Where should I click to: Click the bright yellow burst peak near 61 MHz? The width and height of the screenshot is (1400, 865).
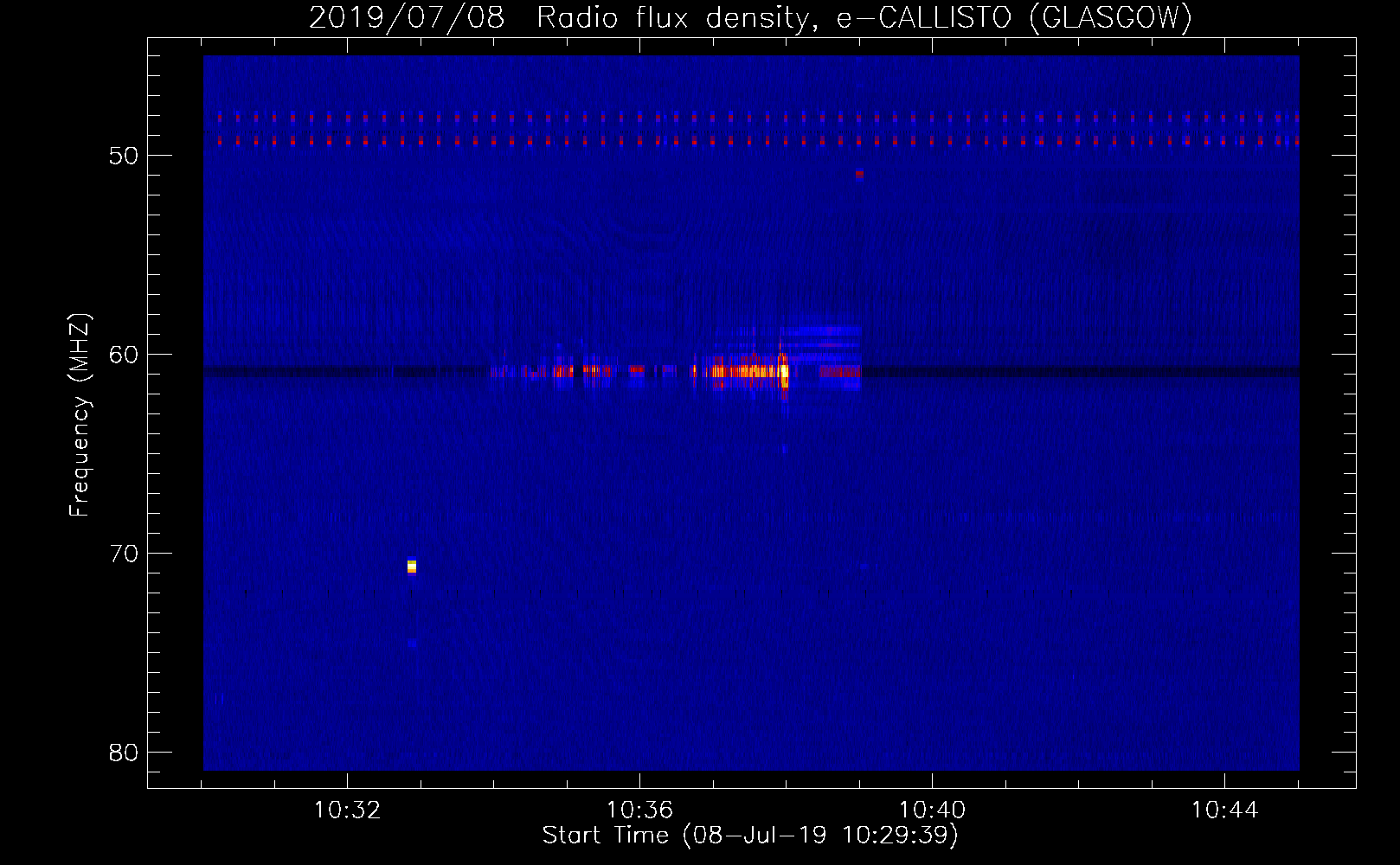784,374
